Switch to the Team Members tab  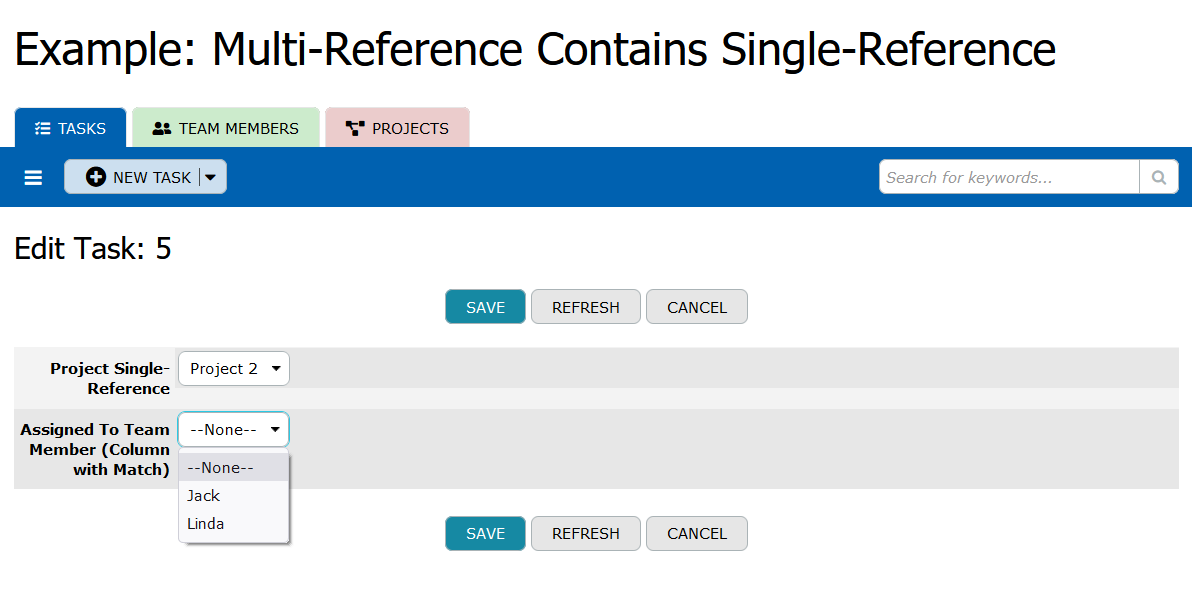226,128
